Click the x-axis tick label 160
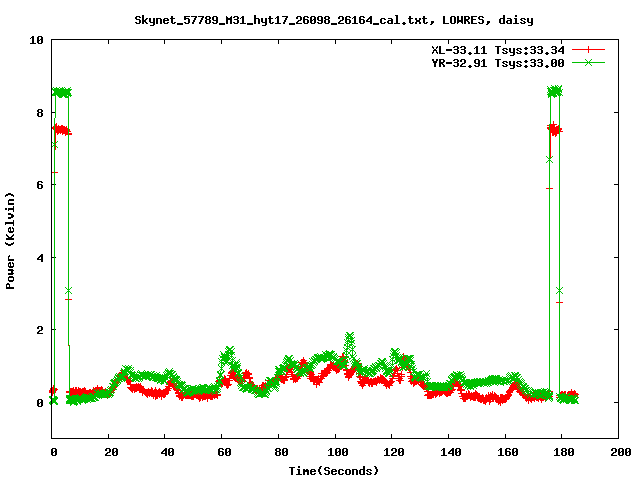This screenshot has height=480, width=640. tap(508, 452)
